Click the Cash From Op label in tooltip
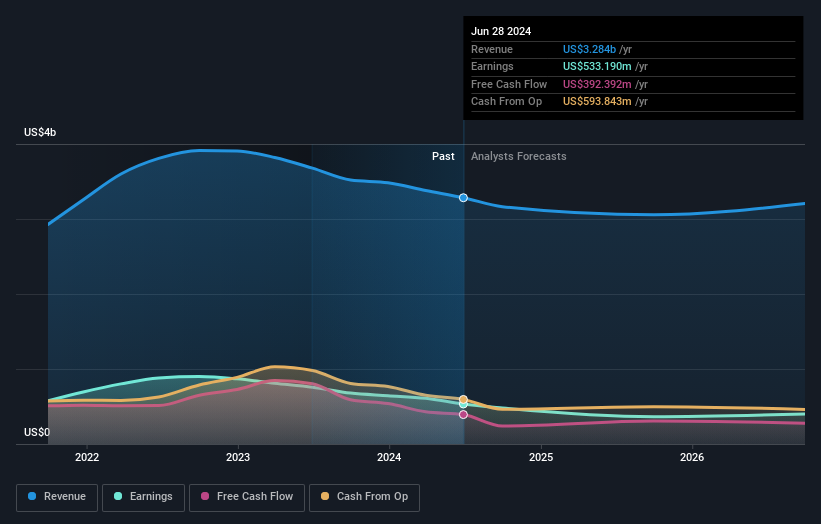This screenshot has height=524, width=821. (506, 102)
